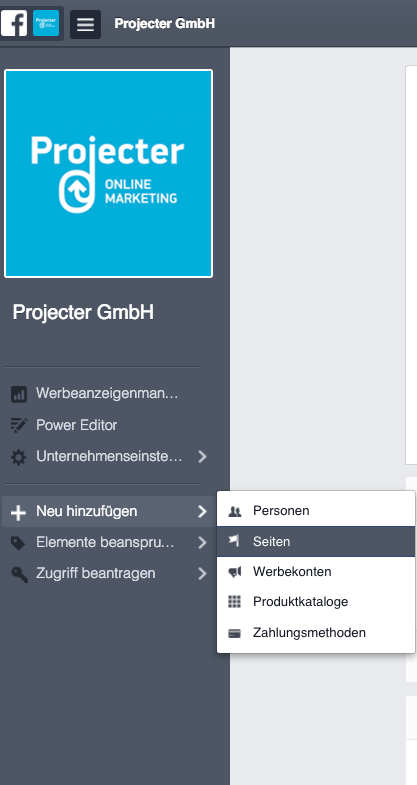The height and width of the screenshot is (785, 417).
Task: Open the hamburger menu button
Action: (x=85, y=24)
